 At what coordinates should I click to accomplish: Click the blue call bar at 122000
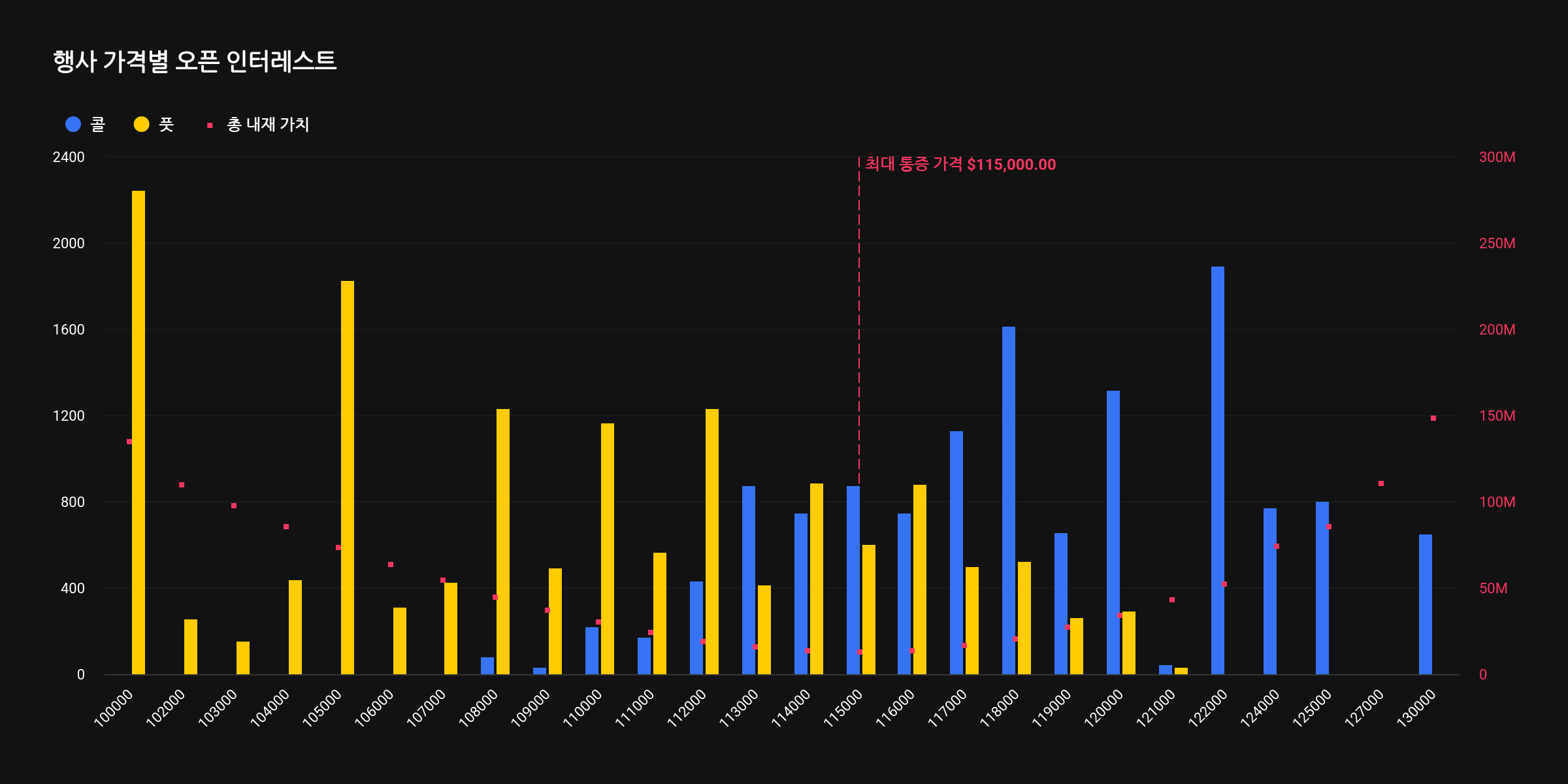click(x=1218, y=470)
